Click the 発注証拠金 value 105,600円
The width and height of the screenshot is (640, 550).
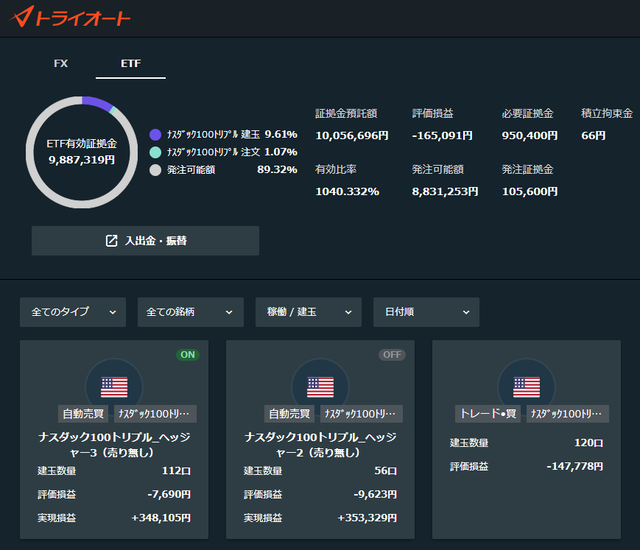pos(530,191)
